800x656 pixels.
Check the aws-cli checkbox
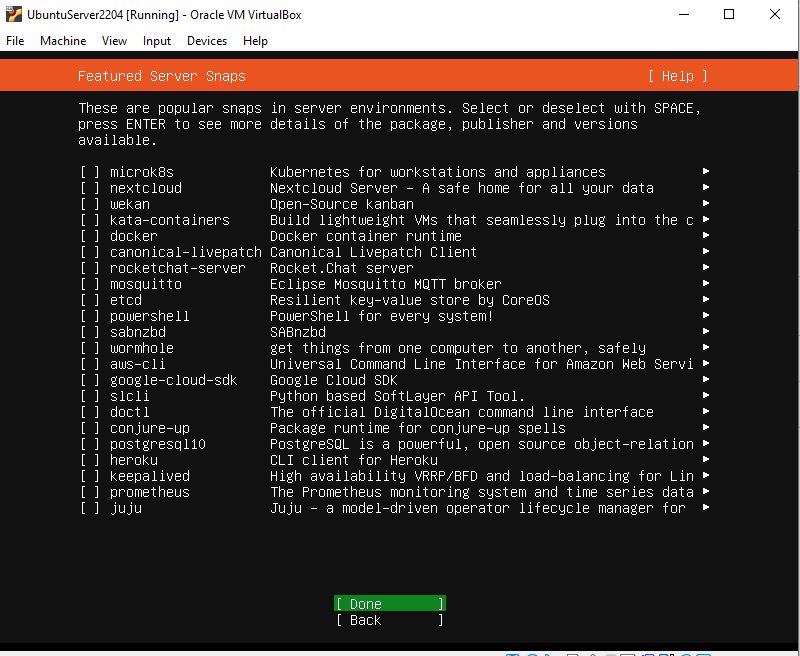click(90, 364)
